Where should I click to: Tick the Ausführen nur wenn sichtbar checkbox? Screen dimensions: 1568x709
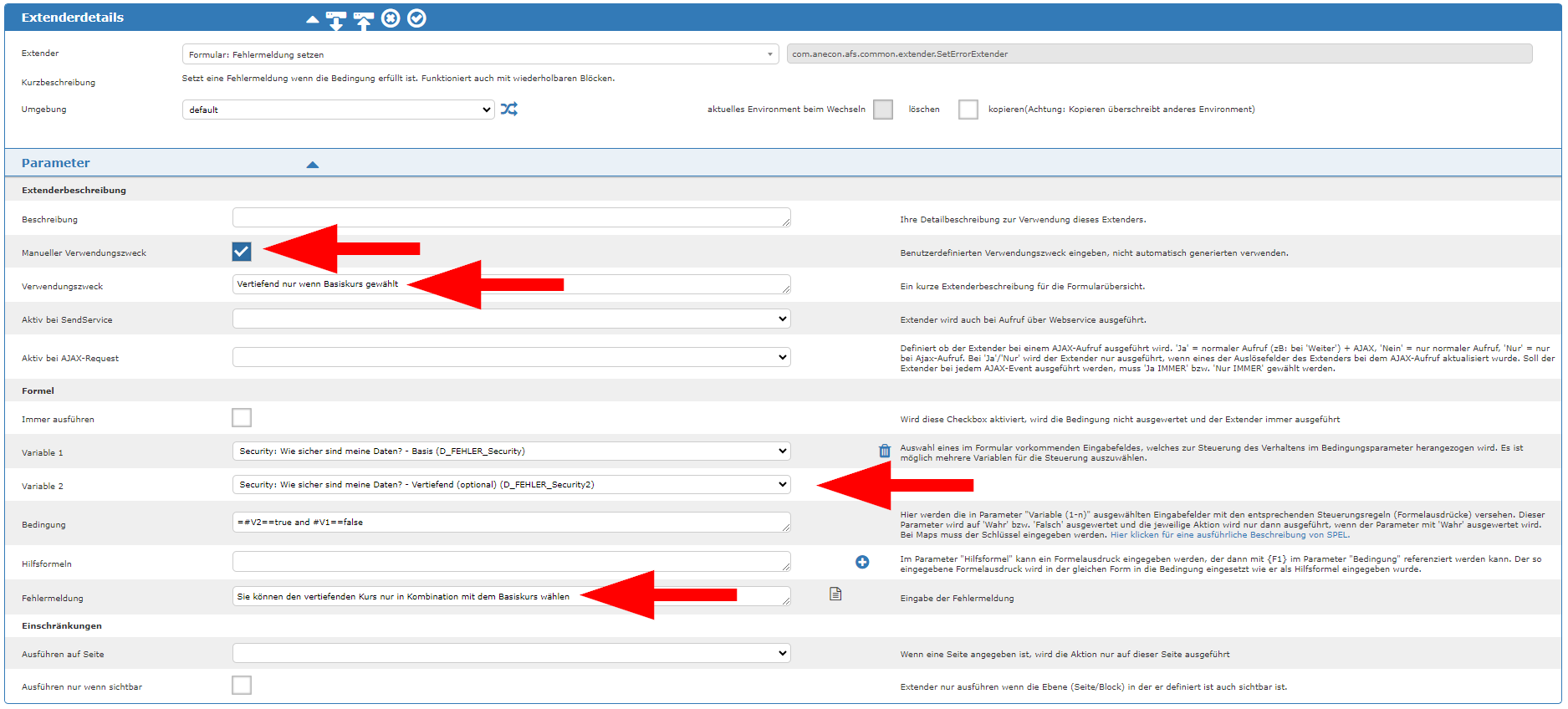point(242,686)
